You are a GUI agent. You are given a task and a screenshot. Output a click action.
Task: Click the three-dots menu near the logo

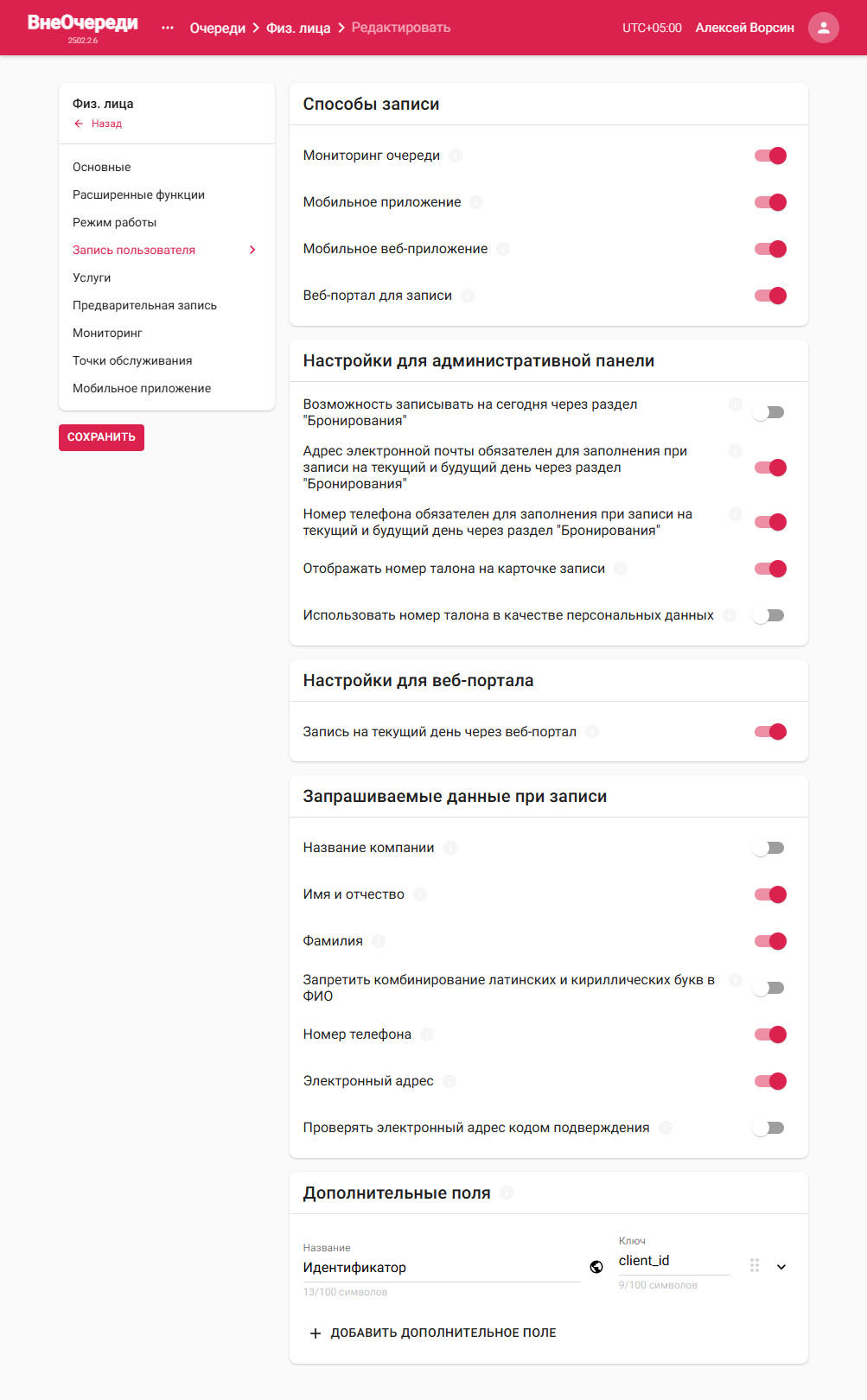pos(168,28)
